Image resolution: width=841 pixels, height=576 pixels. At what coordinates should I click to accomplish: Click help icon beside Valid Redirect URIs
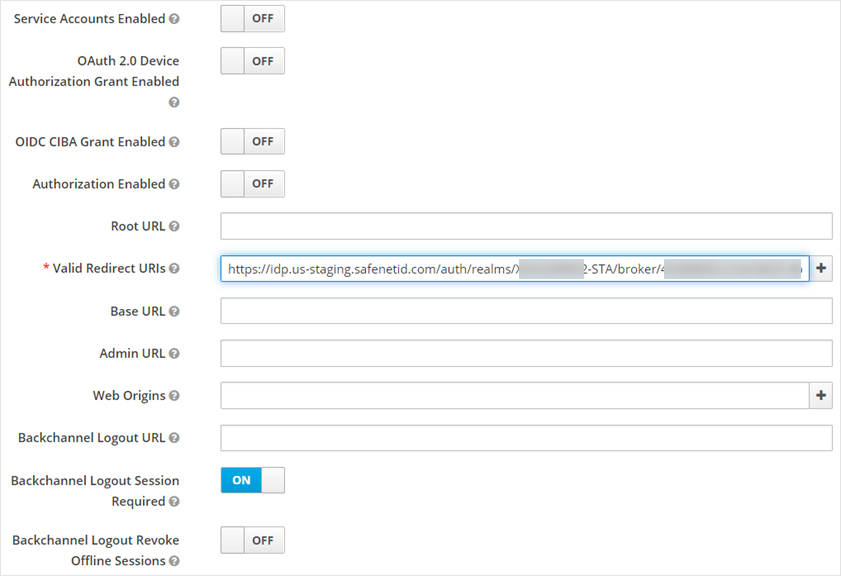click(174, 269)
